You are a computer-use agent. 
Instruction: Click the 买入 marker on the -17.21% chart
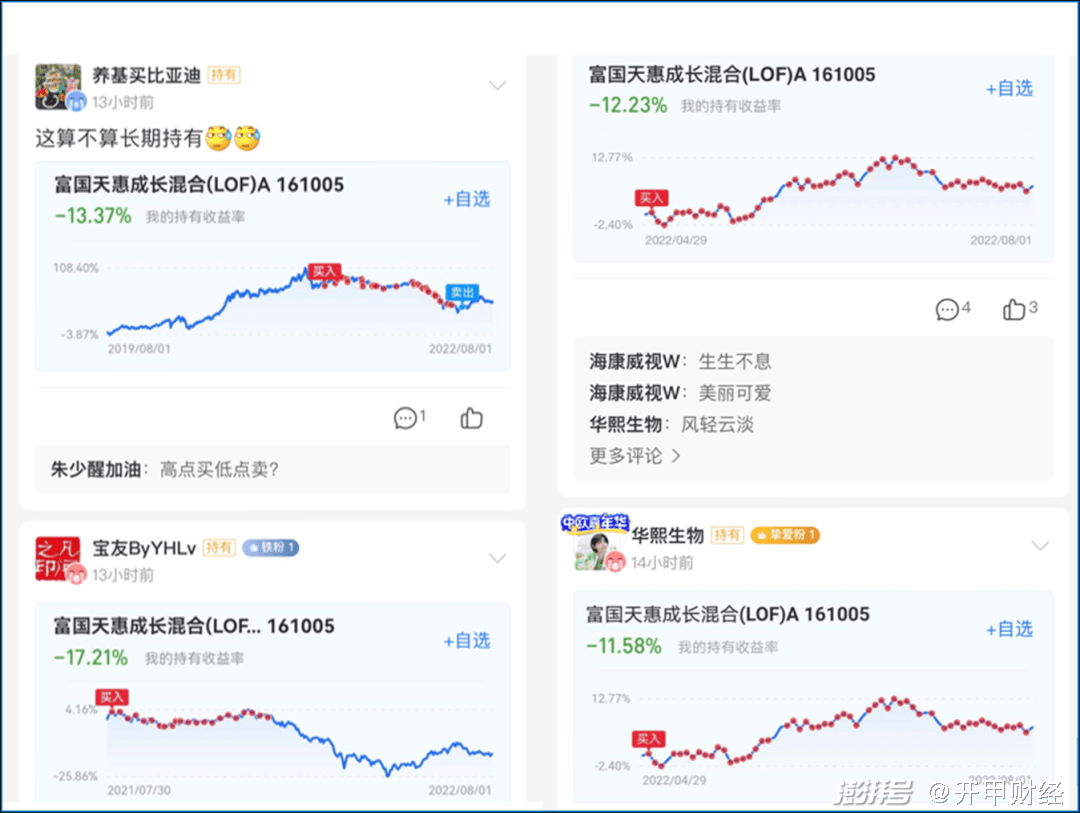(x=112, y=697)
